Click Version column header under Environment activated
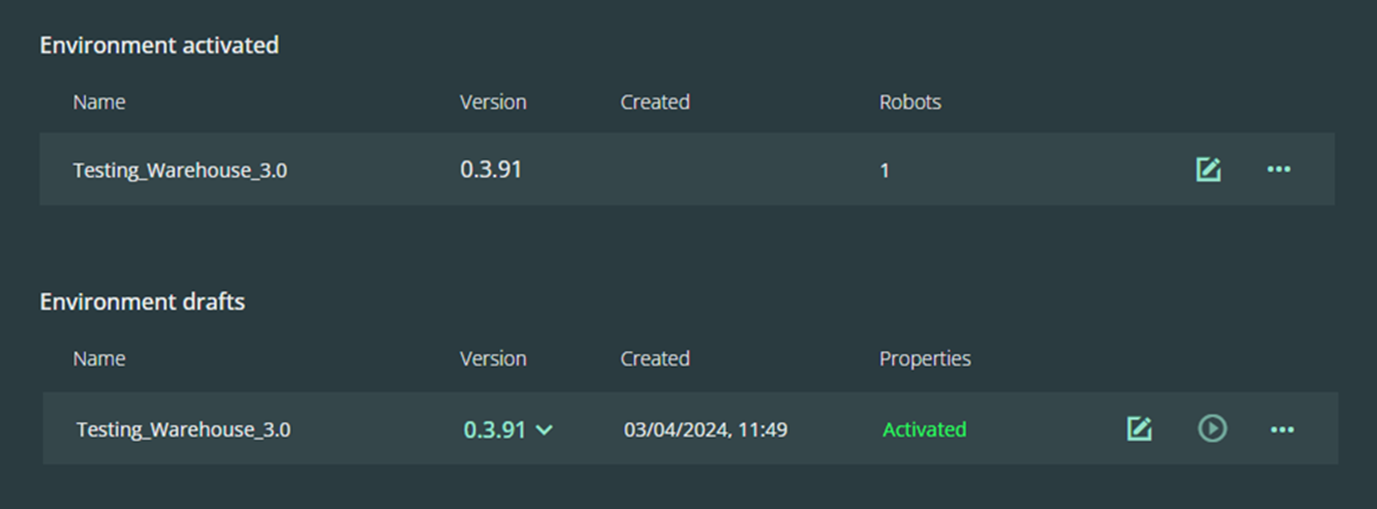 (492, 102)
